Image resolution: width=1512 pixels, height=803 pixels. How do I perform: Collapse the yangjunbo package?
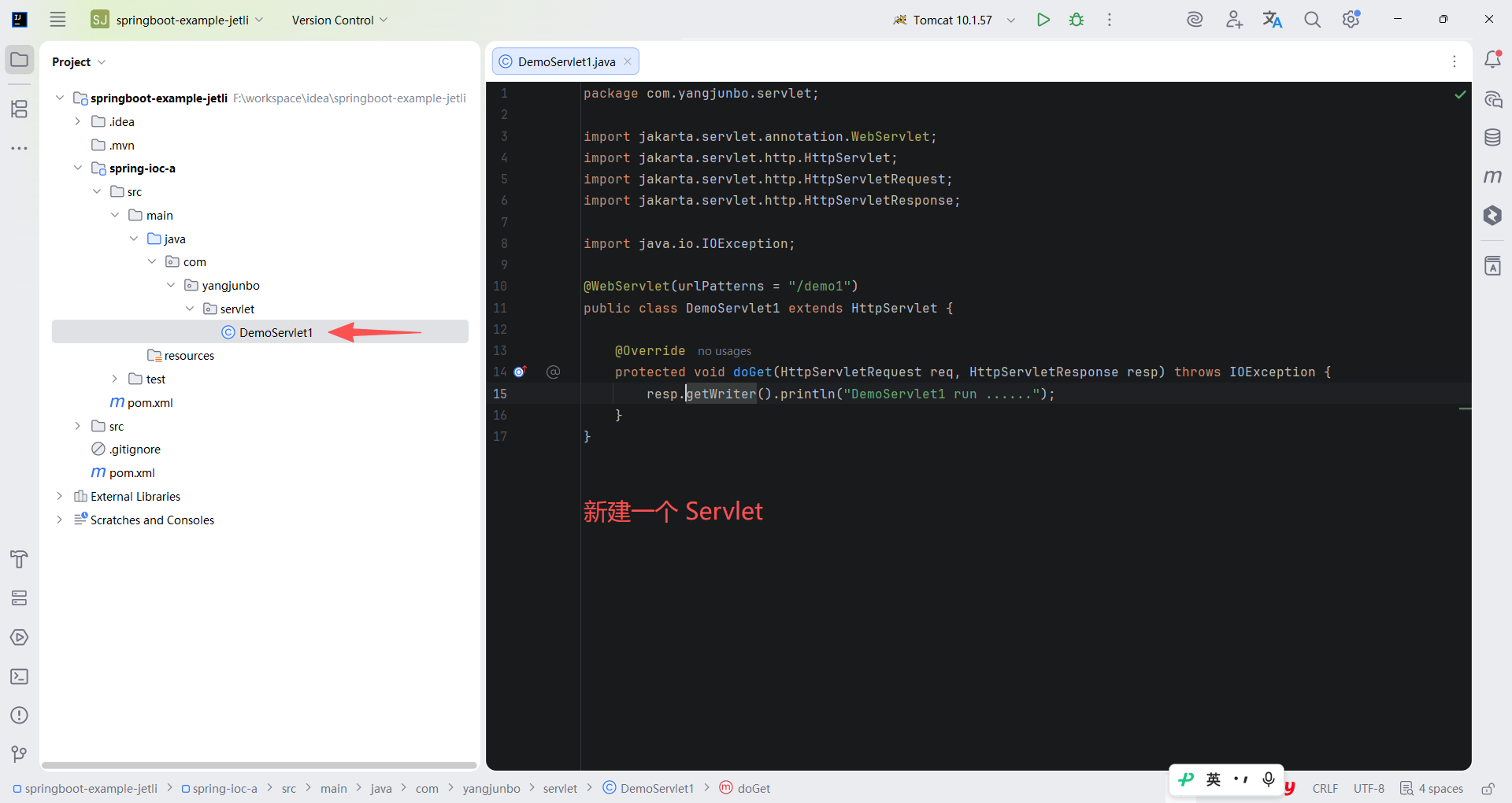tap(171, 285)
